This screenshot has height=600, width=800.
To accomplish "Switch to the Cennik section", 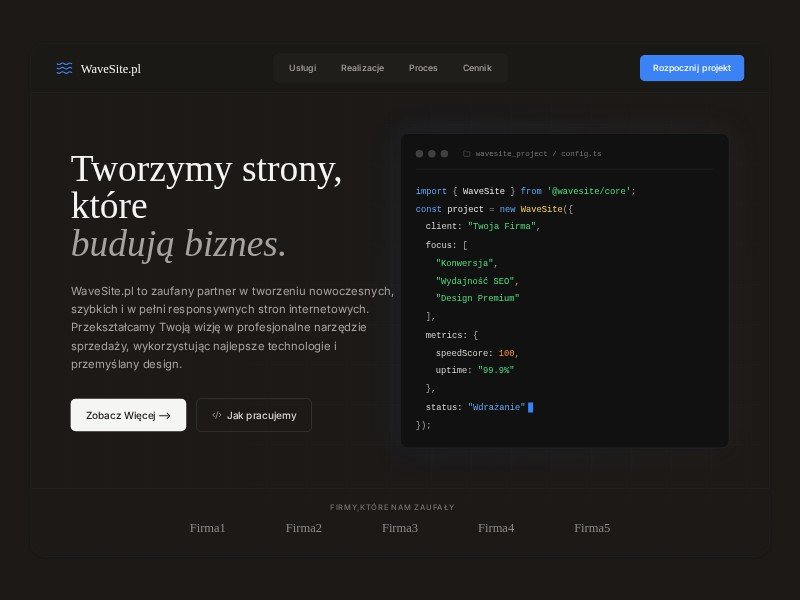I will coord(477,68).
